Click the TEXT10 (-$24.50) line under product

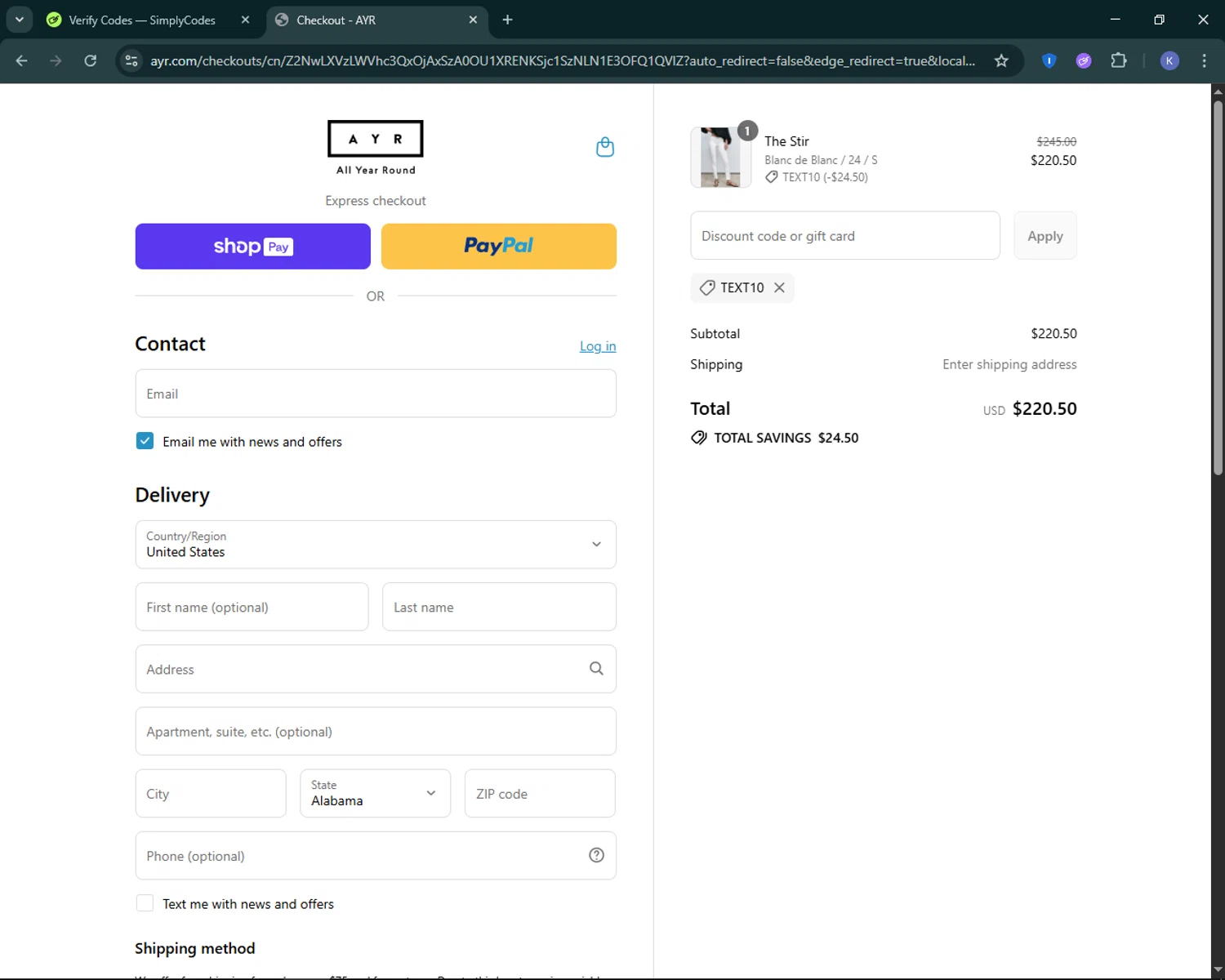(817, 177)
